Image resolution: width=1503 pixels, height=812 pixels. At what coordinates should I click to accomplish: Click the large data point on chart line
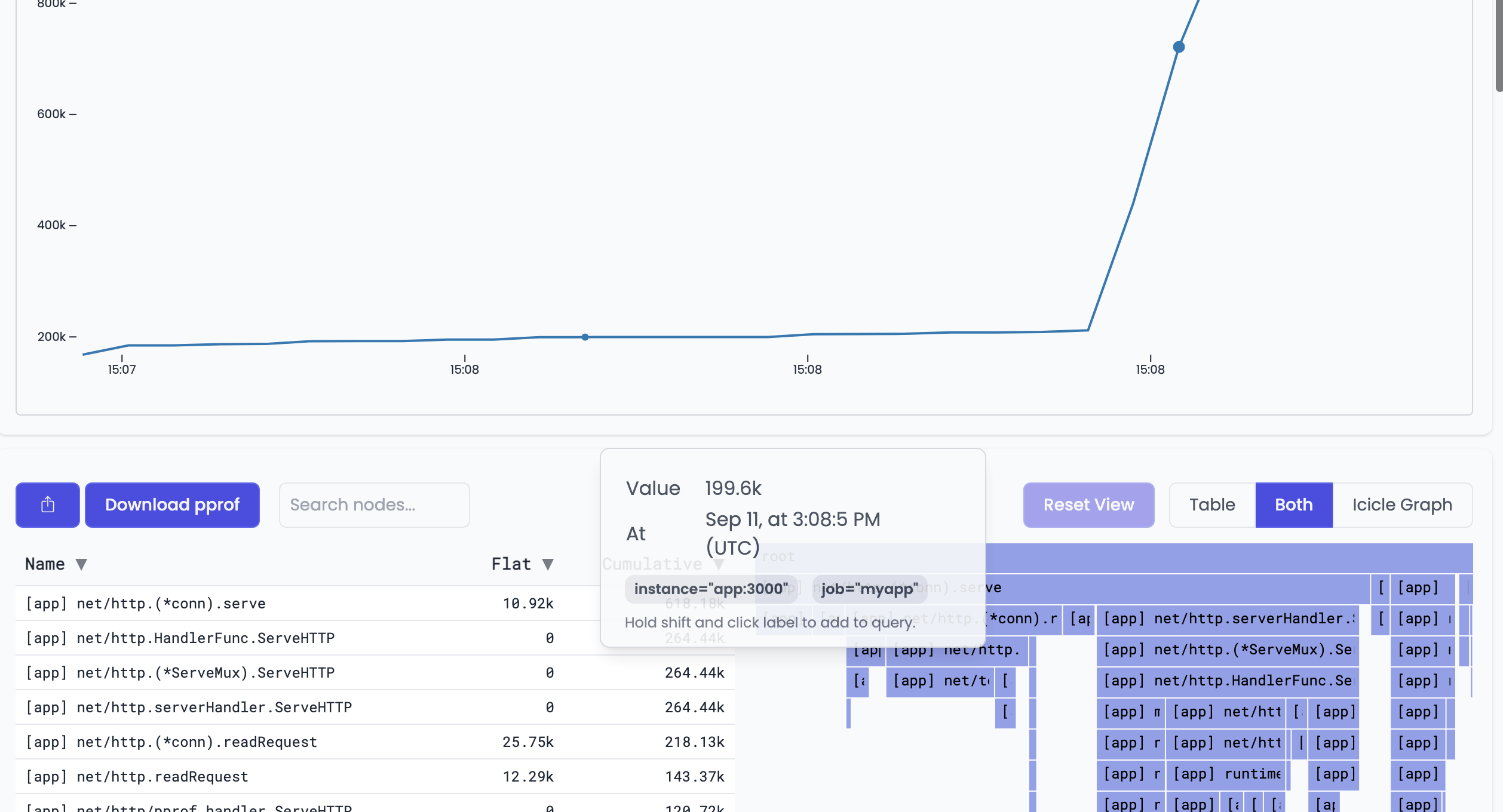coord(1179,47)
